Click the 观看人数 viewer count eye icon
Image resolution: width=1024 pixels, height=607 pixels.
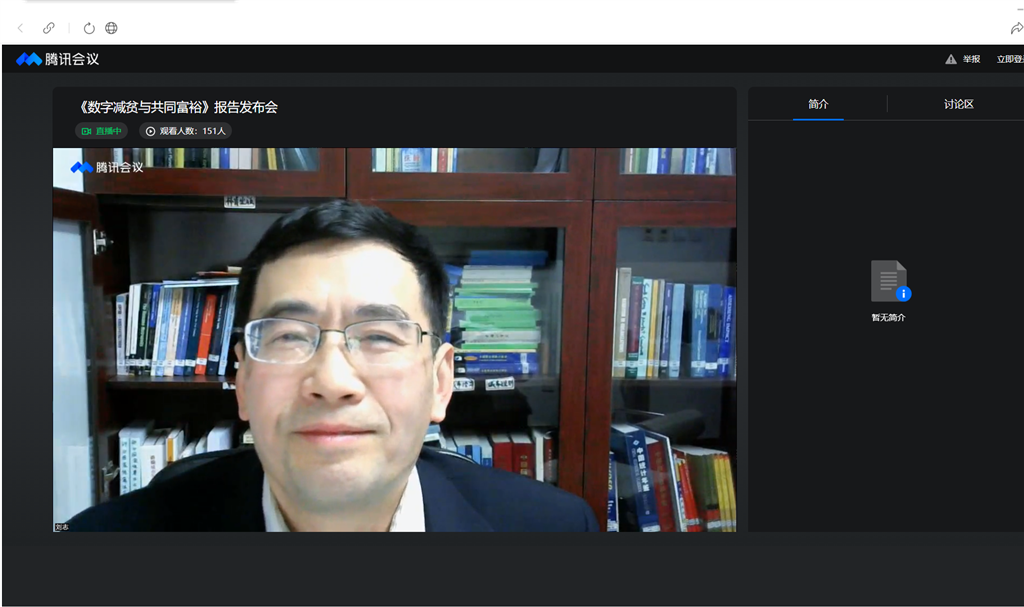(x=151, y=131)
